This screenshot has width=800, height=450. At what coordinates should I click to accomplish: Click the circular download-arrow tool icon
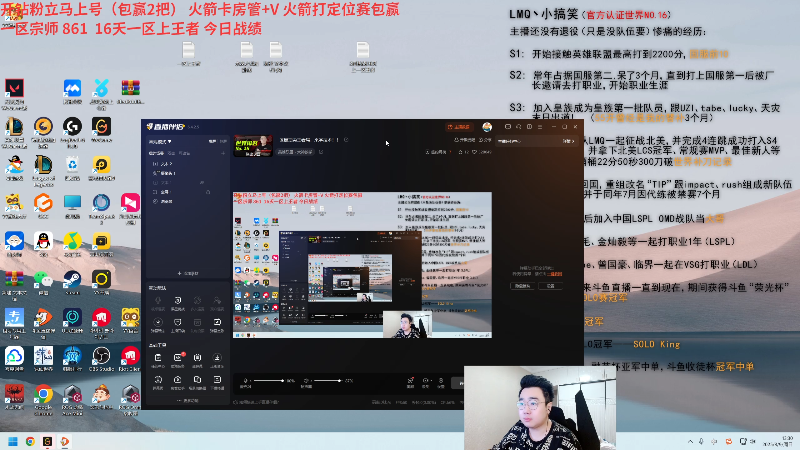click(x=217, y=358)
